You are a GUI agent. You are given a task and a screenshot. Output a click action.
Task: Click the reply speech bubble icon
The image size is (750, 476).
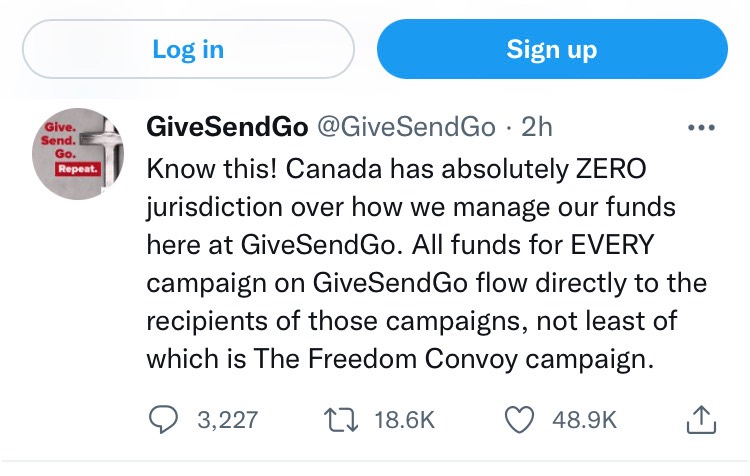point(163,420)
